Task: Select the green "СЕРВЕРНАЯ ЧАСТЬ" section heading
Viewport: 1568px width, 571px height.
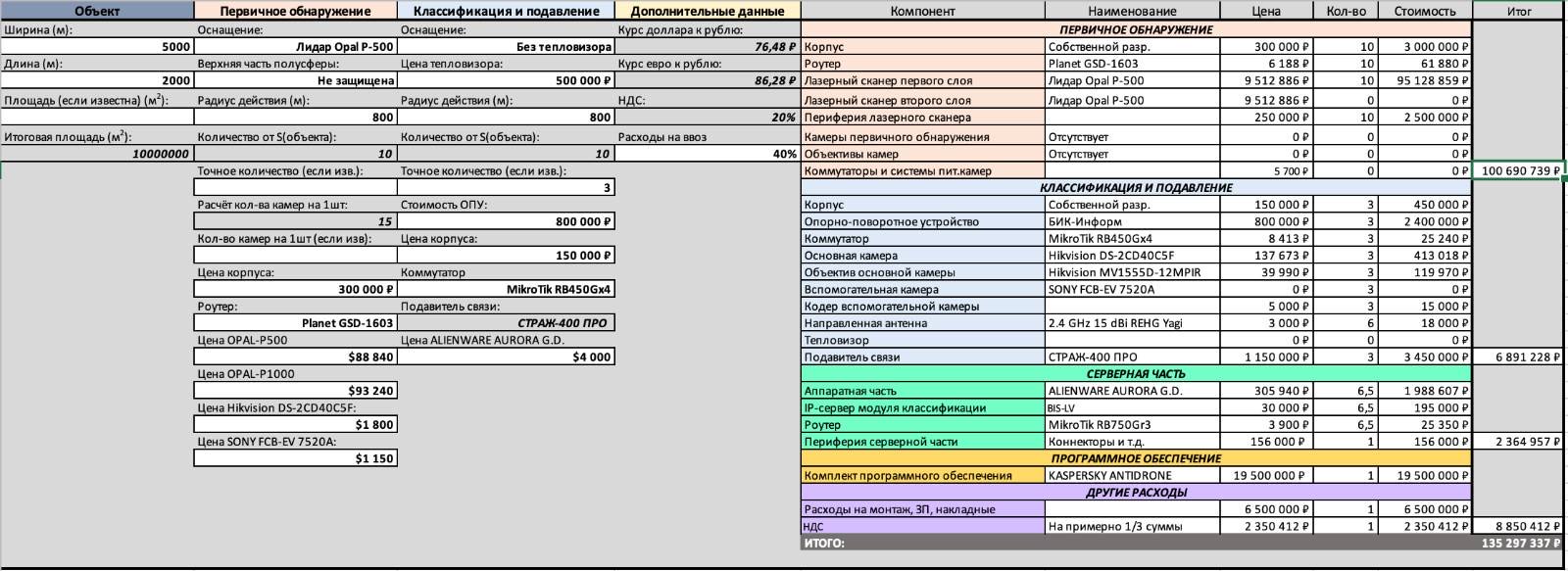Action: [1136, 374]
